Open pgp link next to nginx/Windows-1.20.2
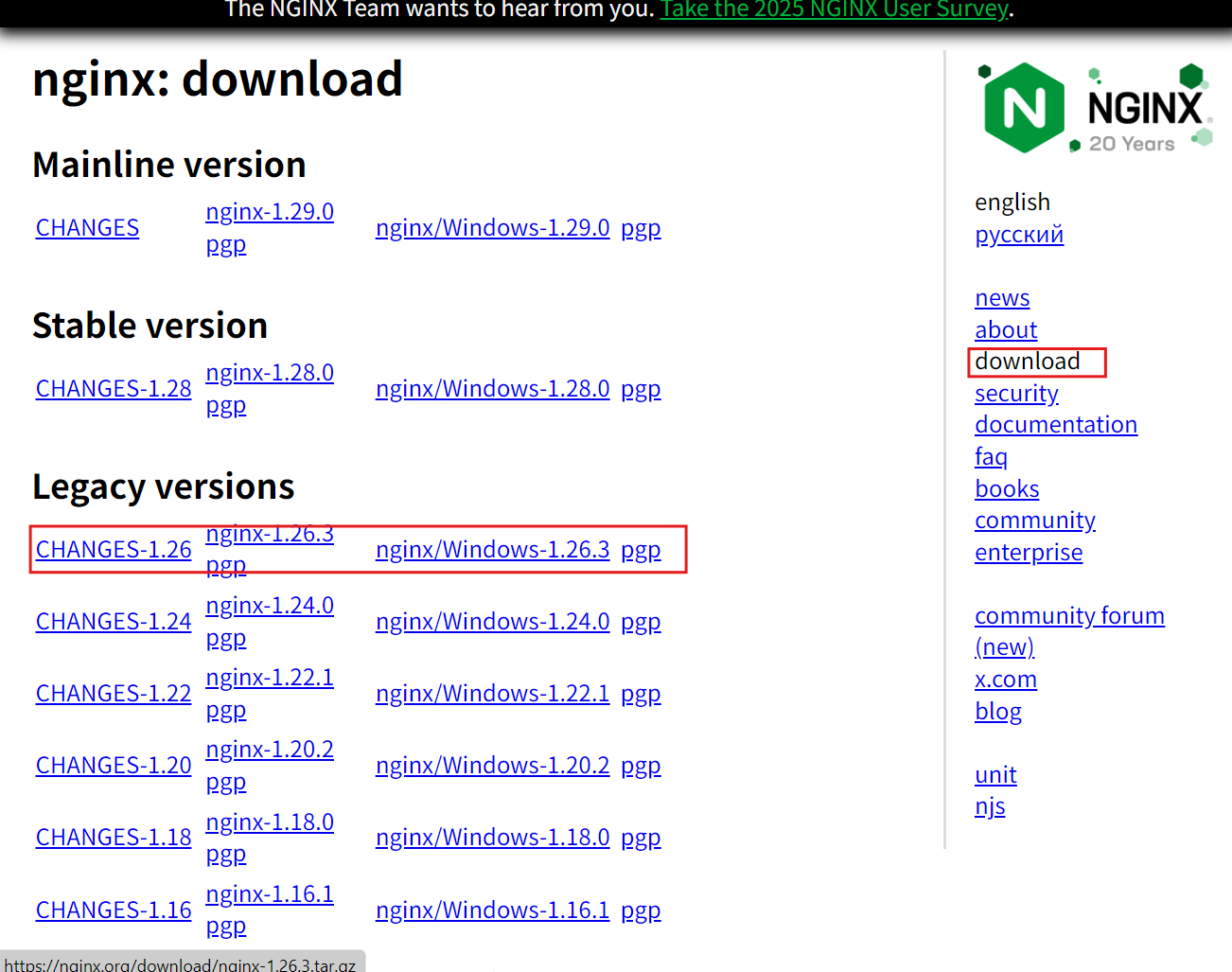Viewport: 1232px width, 972px height. coord(641,766)
